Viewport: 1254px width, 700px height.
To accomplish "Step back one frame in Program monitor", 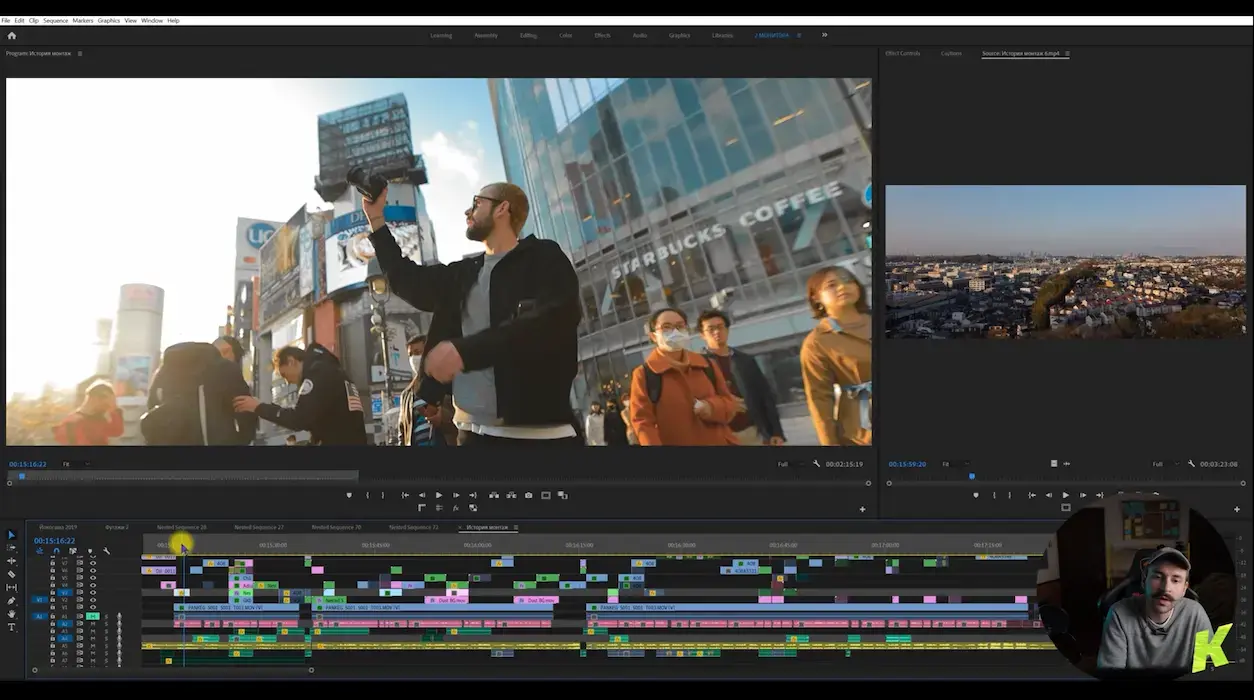I will coord(422,495).
